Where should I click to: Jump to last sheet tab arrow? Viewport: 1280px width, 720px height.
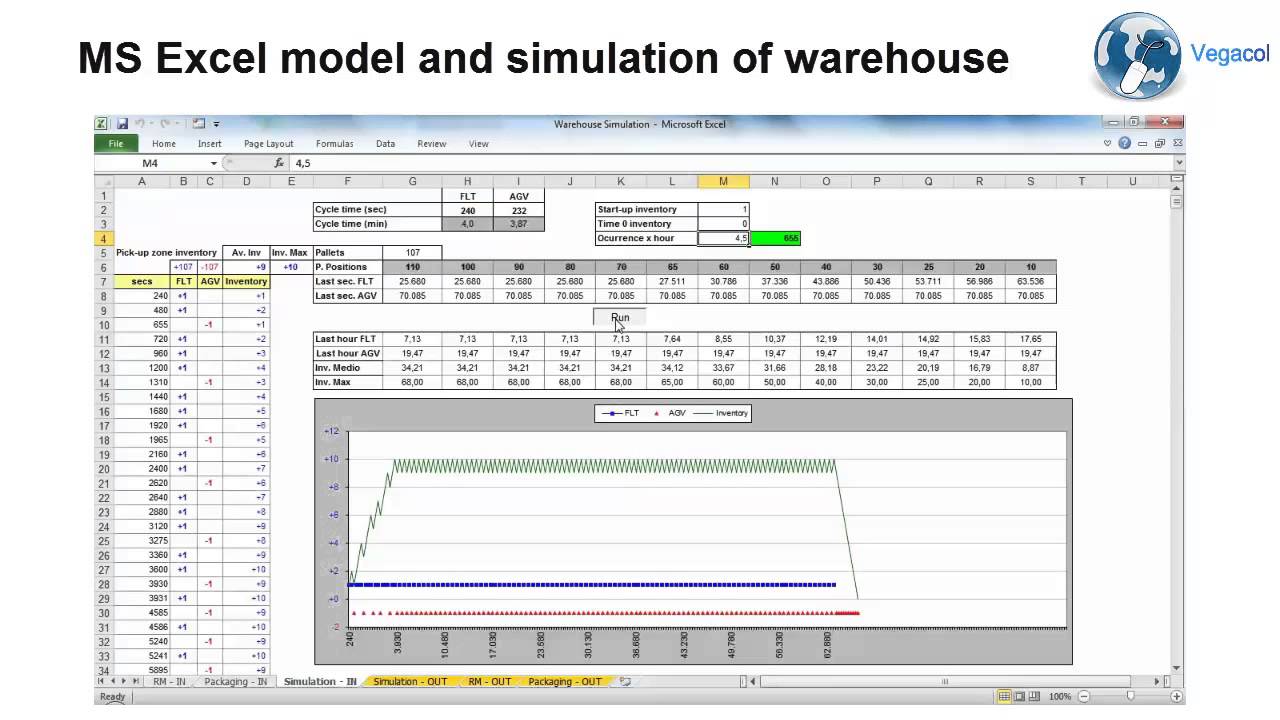(136, 681)
